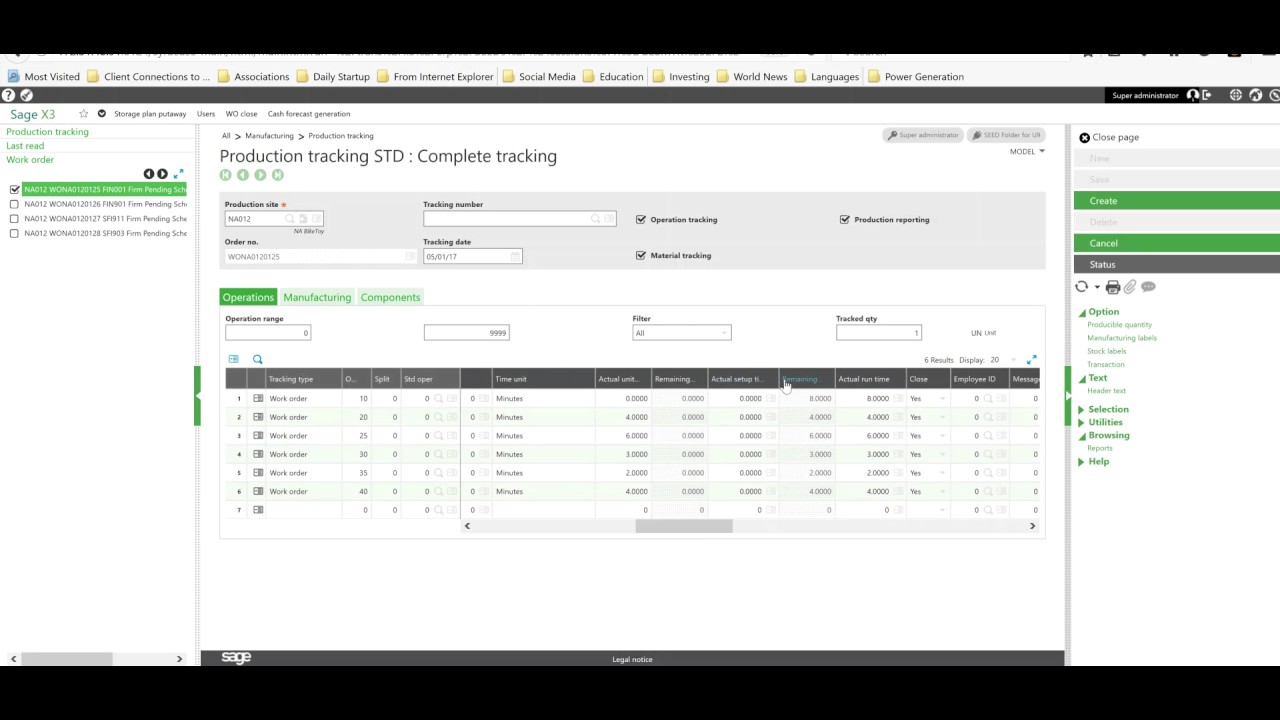
Task: Open Close dropdown for row 1
Action: (x=942, y=398)
